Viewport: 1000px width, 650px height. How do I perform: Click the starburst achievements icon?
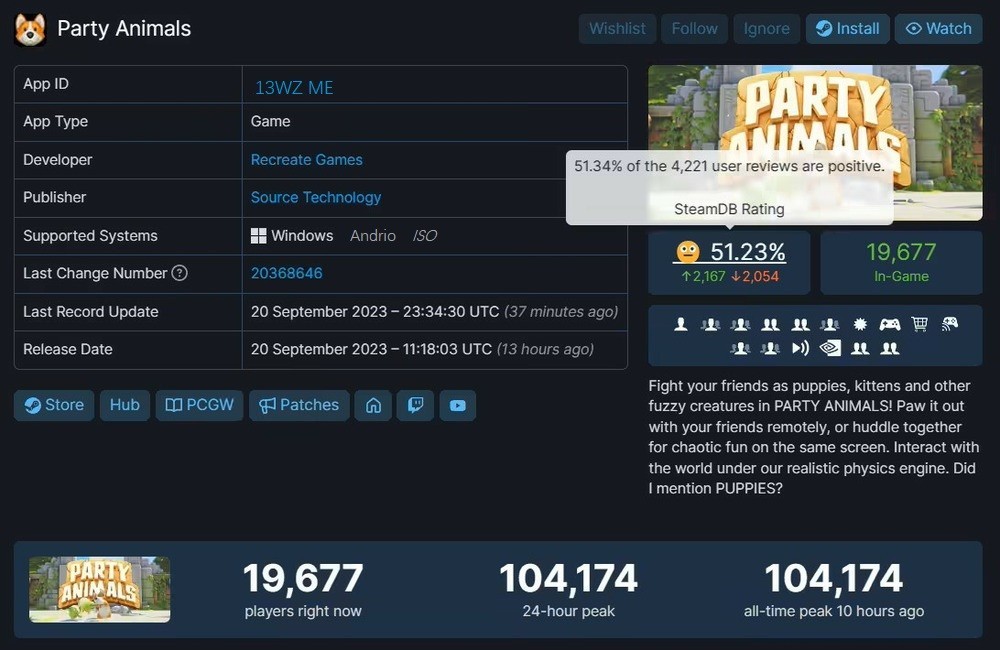(x=860, y=325)
